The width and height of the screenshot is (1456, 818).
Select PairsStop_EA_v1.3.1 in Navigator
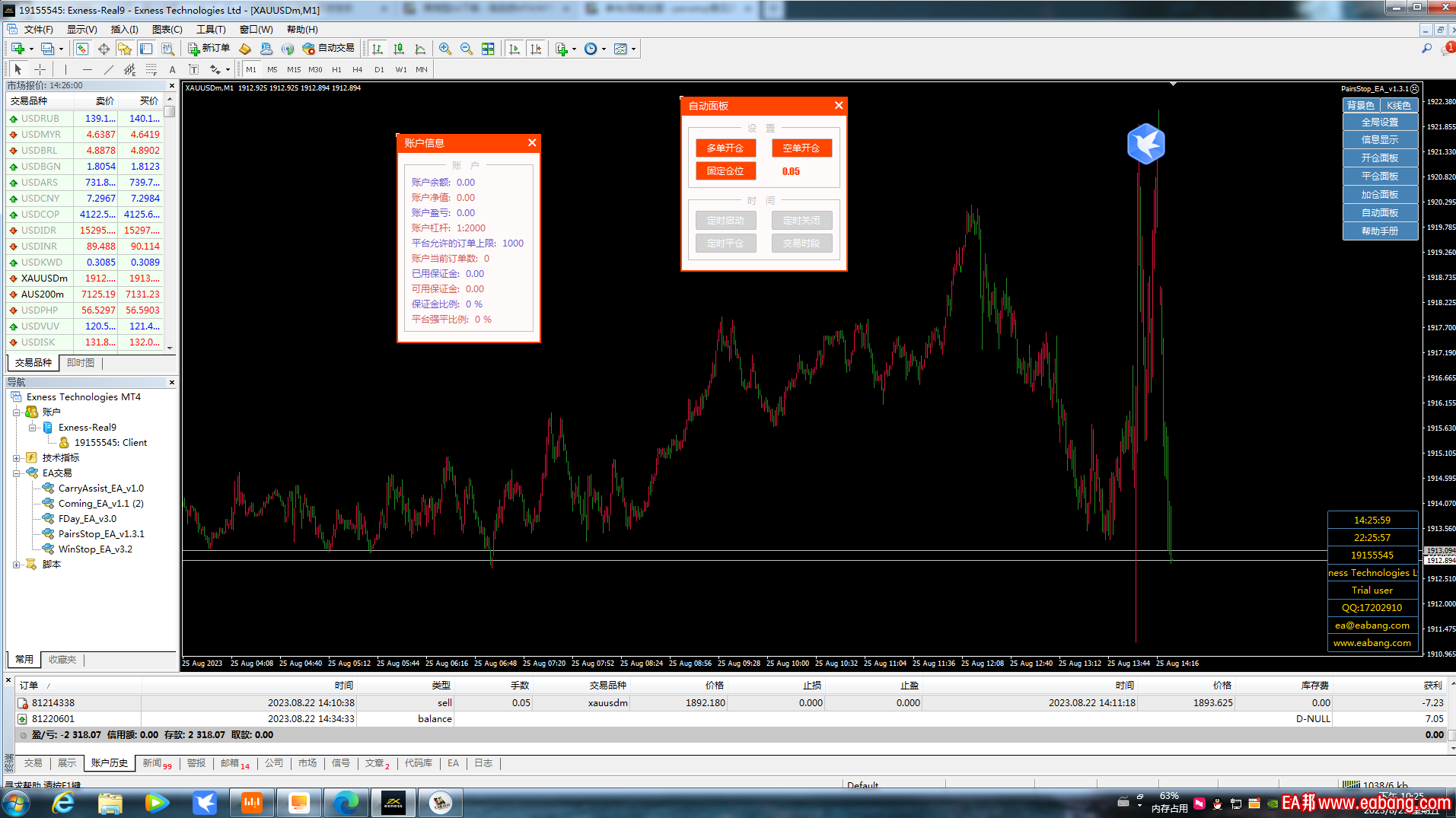pos(101,534)
